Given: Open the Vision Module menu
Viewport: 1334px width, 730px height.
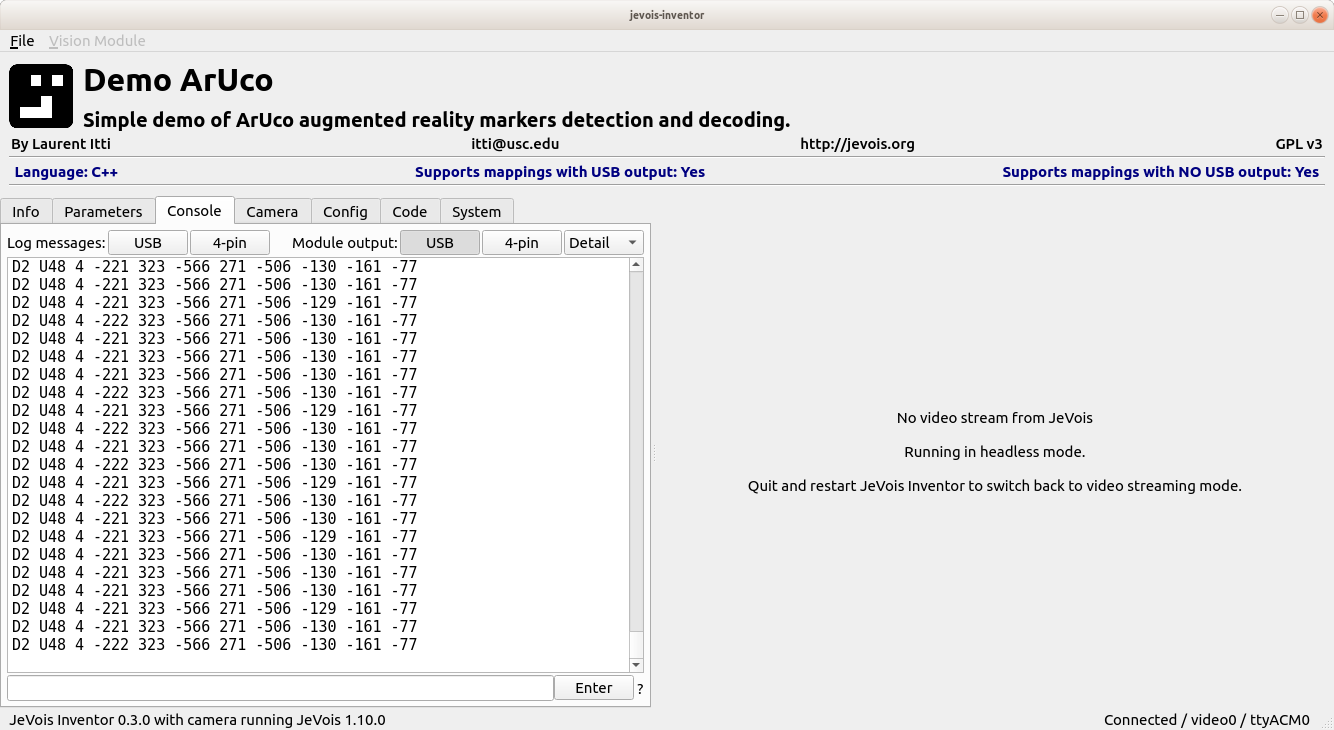Looking at the screenshot, I should (x=97, y=41).
